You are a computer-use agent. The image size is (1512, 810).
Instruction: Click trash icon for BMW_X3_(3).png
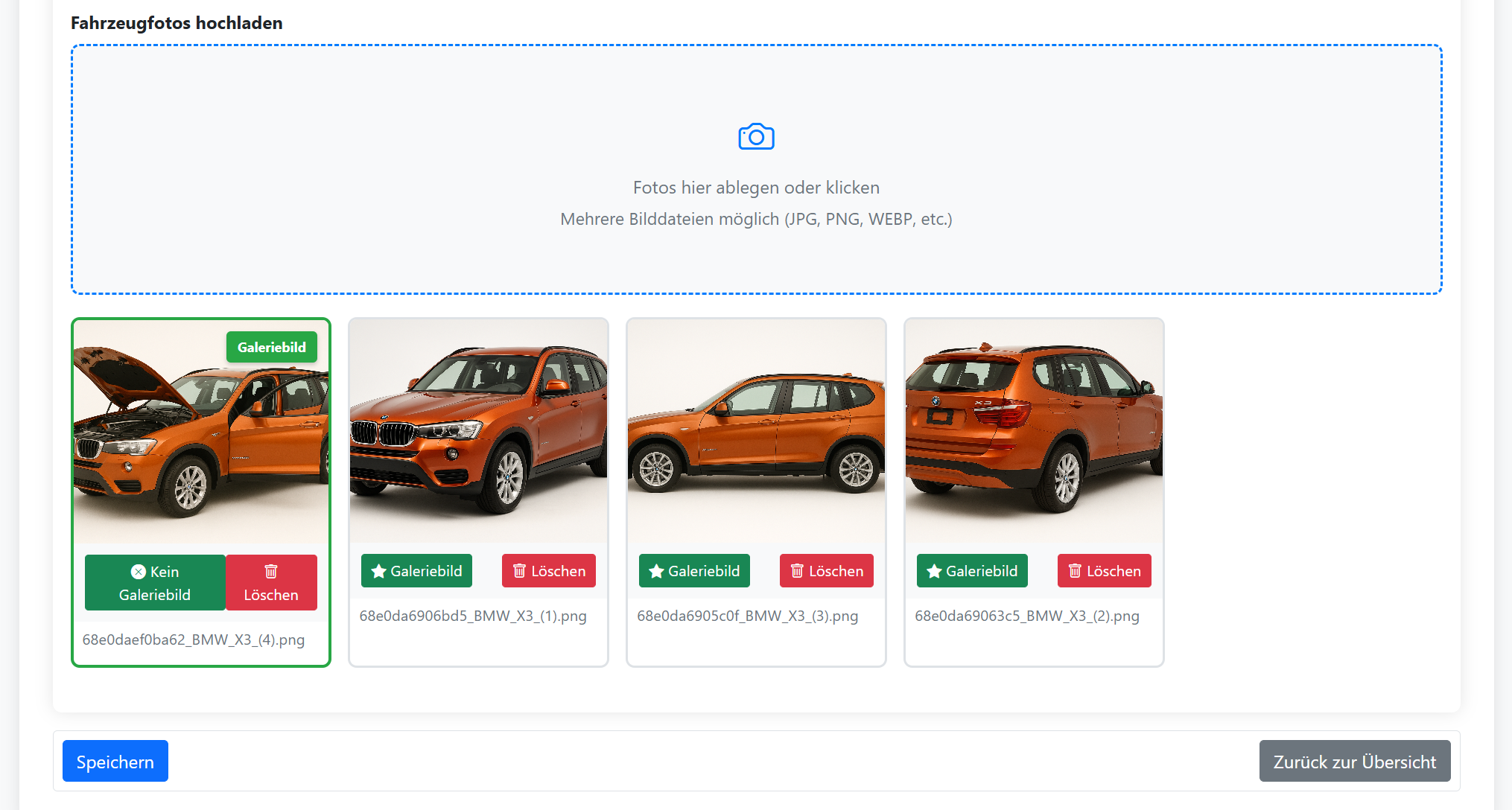(x=797, y=571)
